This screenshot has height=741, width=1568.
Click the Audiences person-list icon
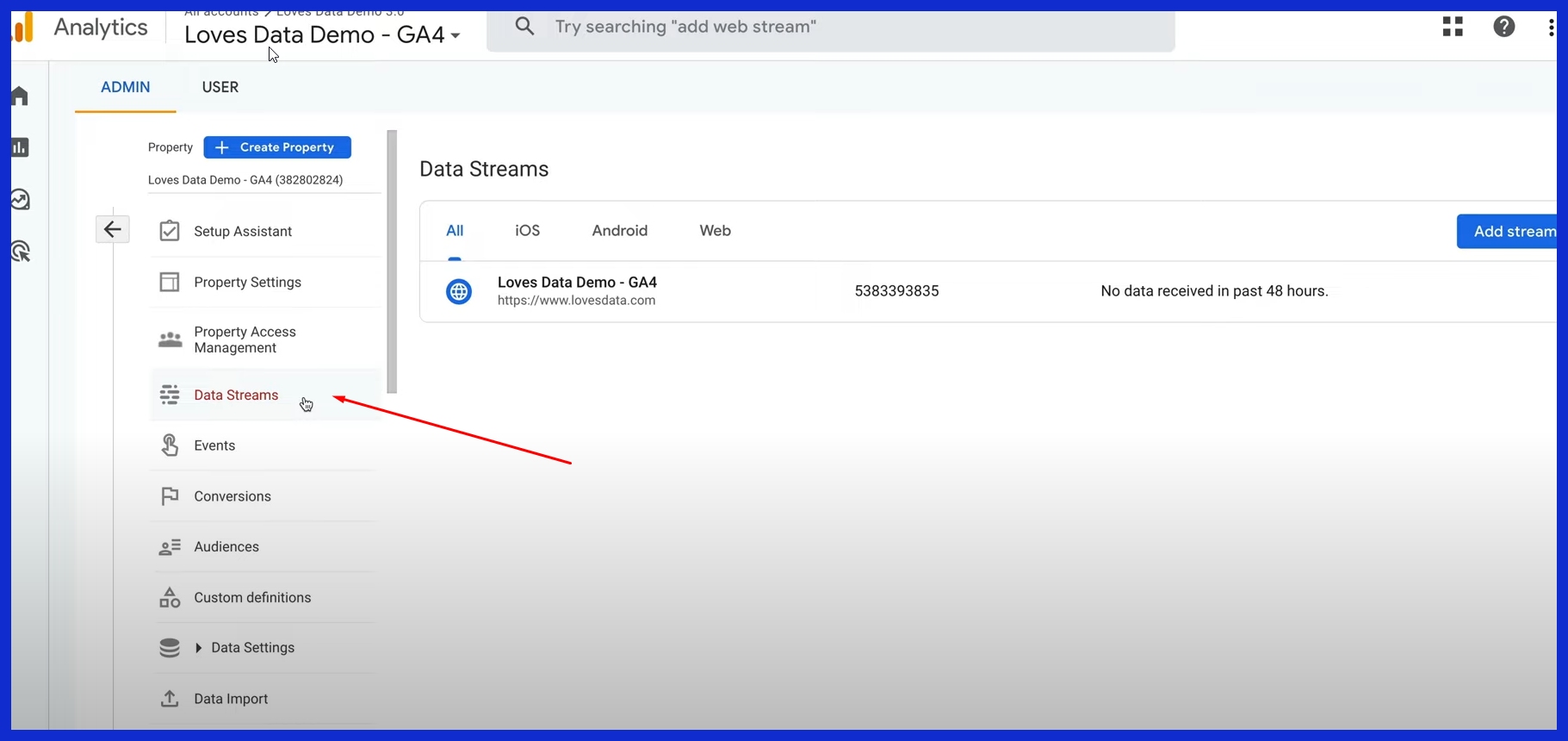[170, 547]
